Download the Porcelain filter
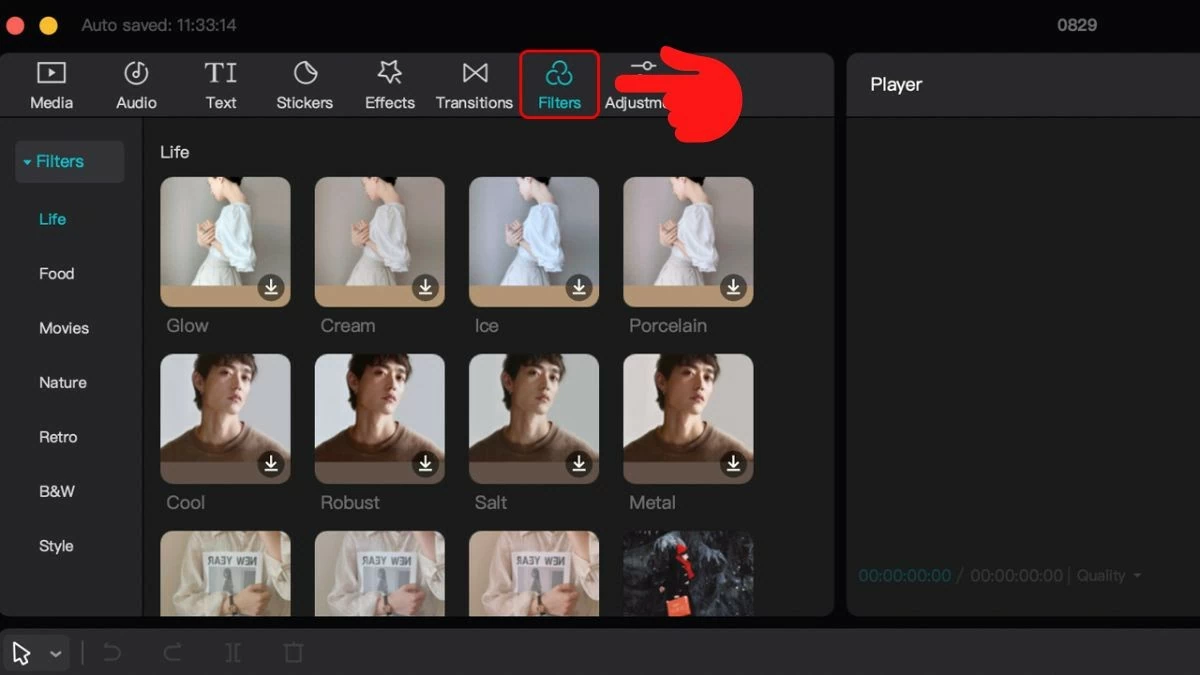Screen dimensions: 1200x675 point(733,287)
